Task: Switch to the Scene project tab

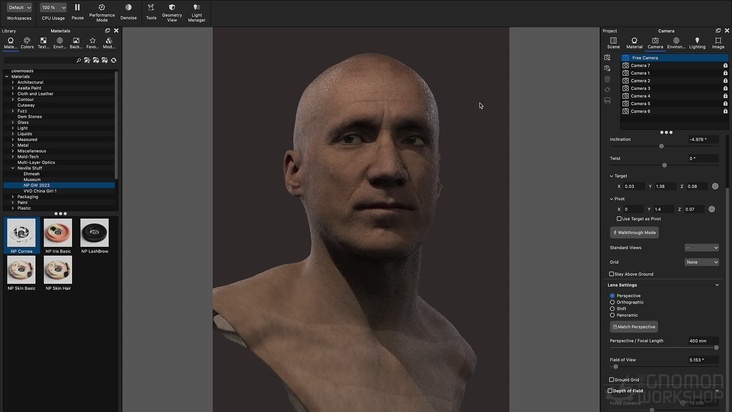Action: pos(613,43)
